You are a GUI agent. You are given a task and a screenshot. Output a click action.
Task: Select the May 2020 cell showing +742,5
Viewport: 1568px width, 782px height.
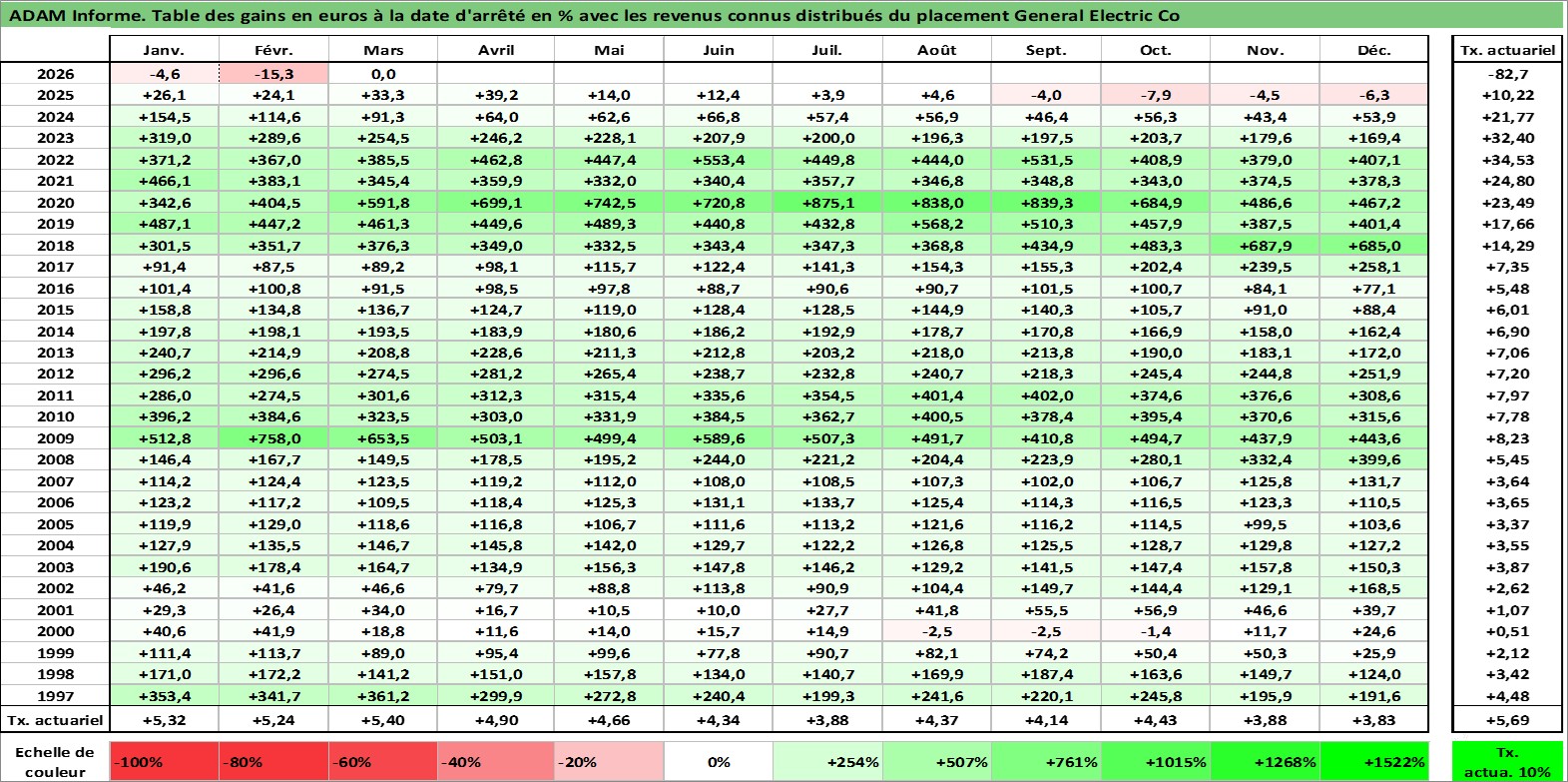click(608, 203)
